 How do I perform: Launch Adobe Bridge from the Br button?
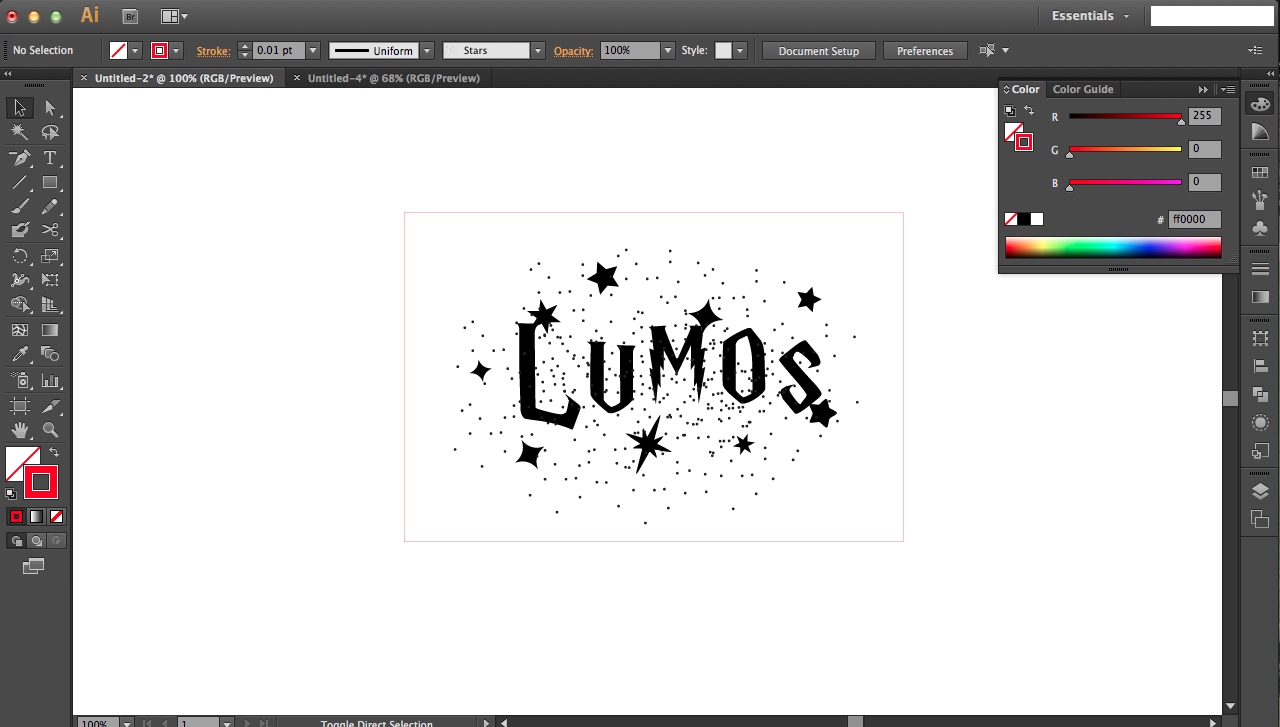point(130,16)
